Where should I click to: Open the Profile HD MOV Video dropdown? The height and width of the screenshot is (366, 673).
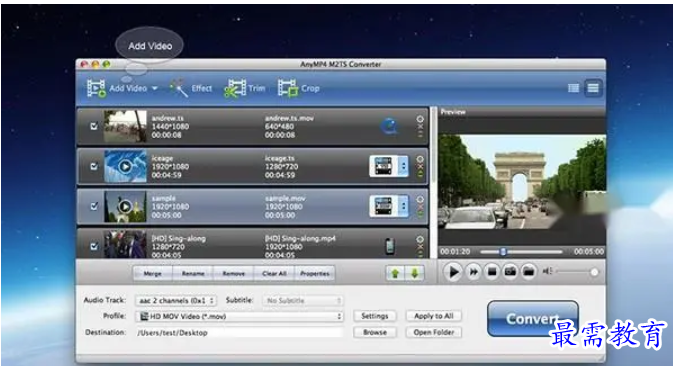(239, 316)
